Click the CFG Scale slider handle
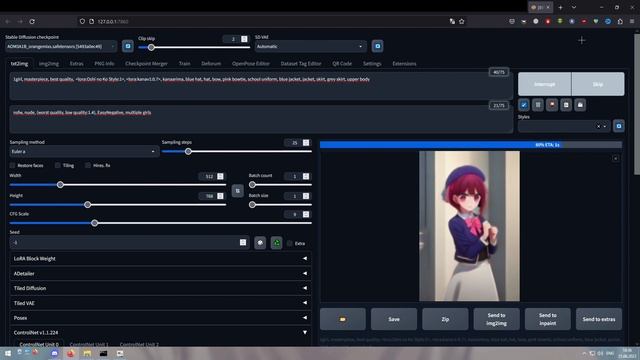This screenshot has width=640, height=360. [x=95, y=223]
